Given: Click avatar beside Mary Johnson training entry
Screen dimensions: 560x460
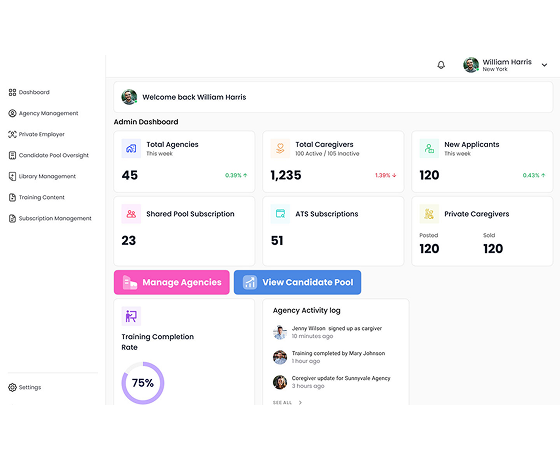Looking at the screenshot, I should click(280, 357).
